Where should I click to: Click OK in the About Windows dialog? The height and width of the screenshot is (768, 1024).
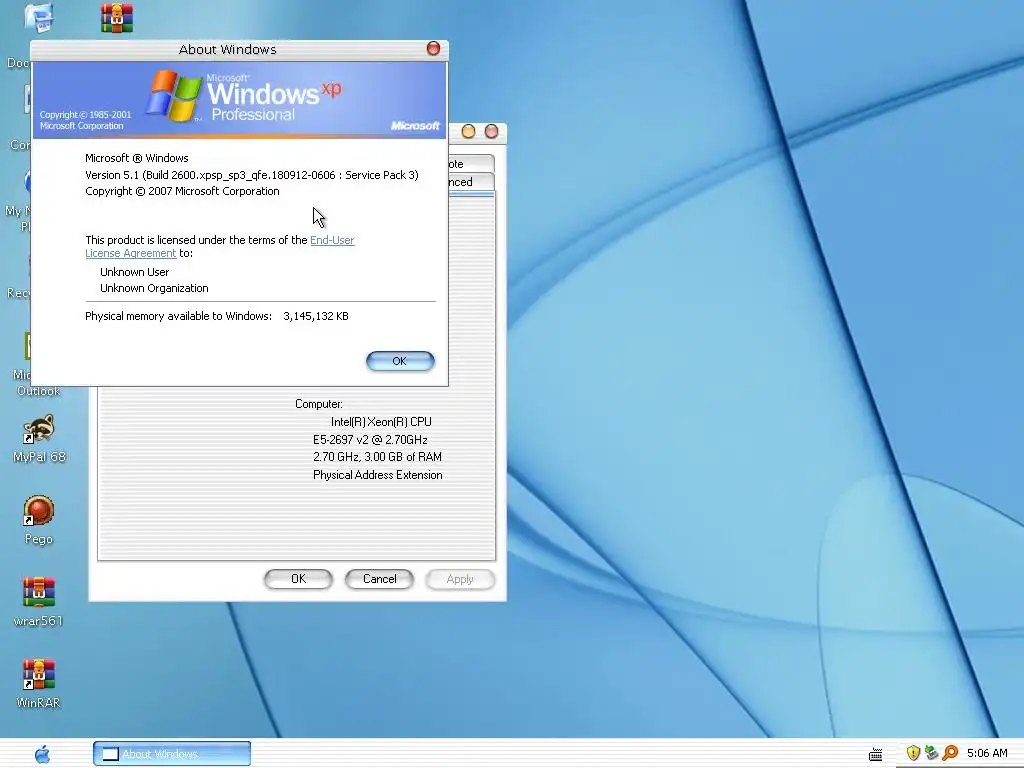[x=400, y=361]
